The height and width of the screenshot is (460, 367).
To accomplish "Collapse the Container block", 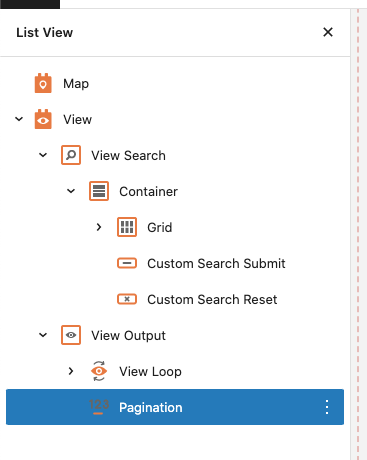I will pyautogui.click(x=71, y=191).
